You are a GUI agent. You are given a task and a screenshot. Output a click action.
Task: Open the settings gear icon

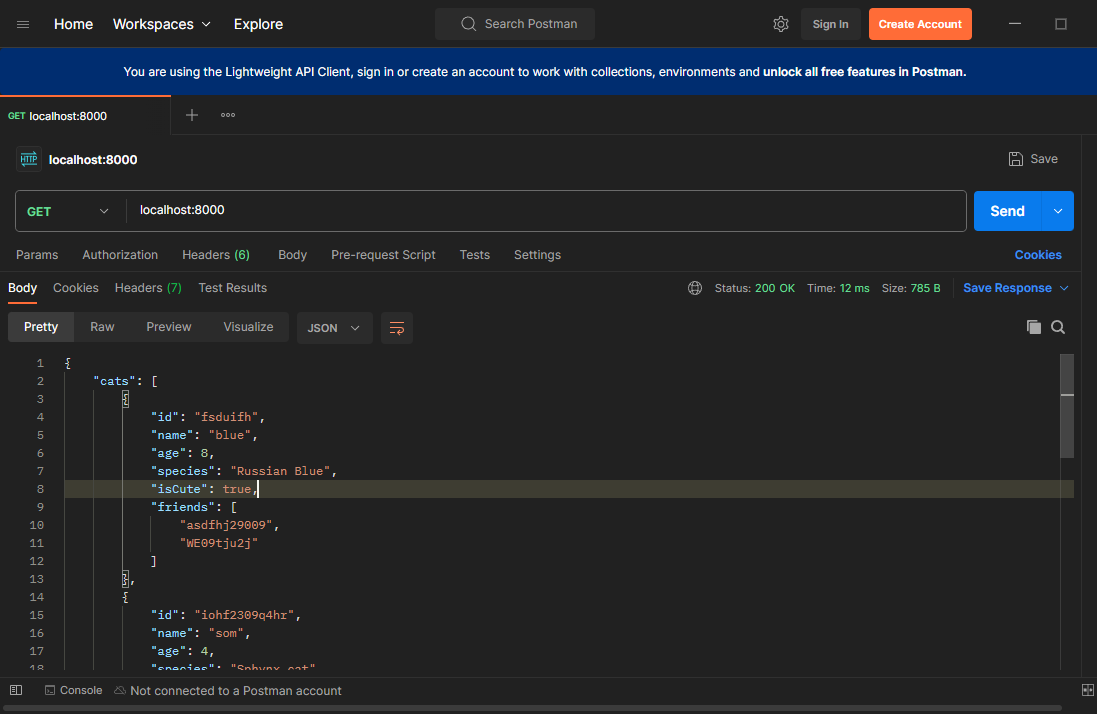pos(781,24)
